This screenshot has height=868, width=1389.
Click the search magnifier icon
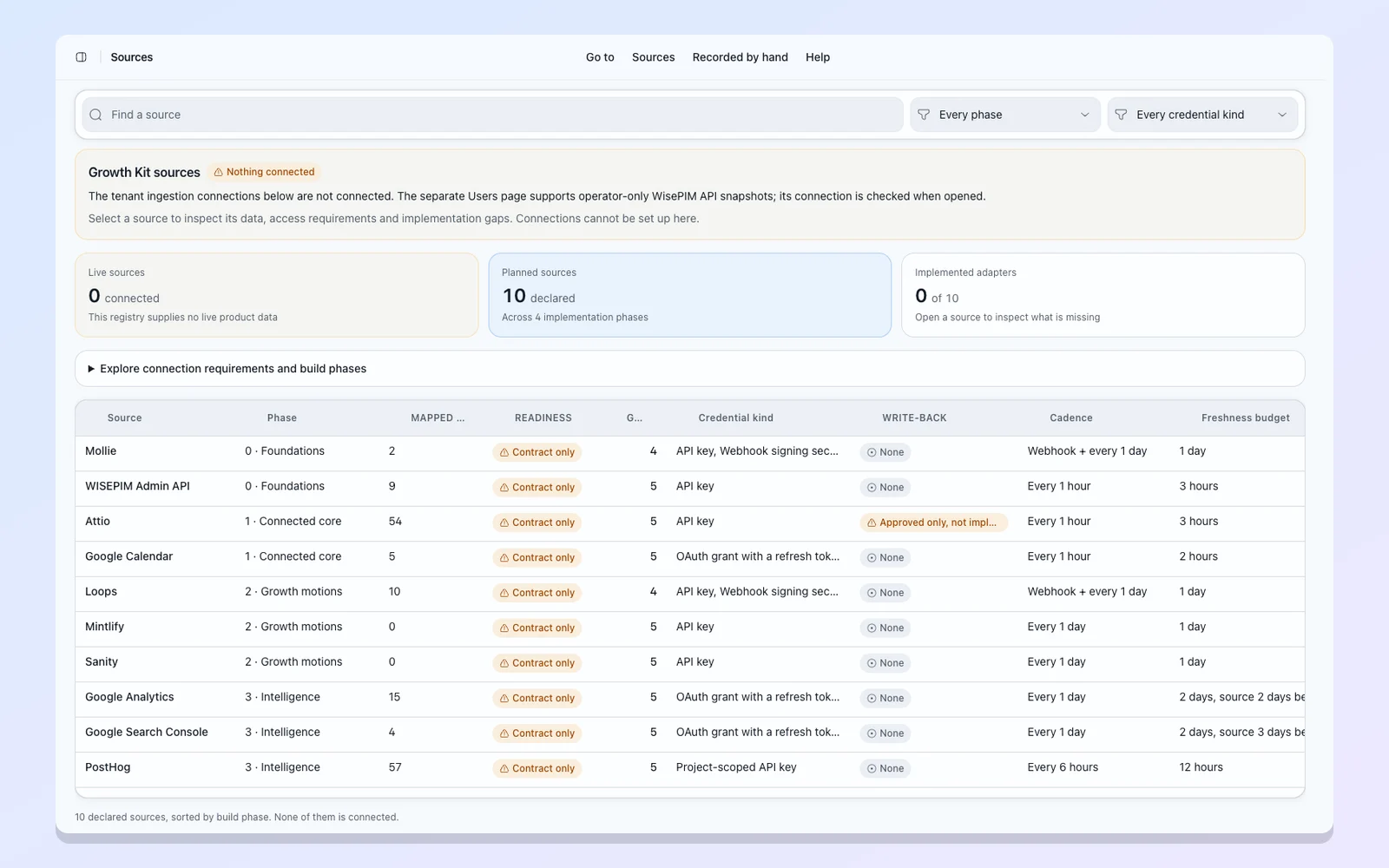coord(95,115)
